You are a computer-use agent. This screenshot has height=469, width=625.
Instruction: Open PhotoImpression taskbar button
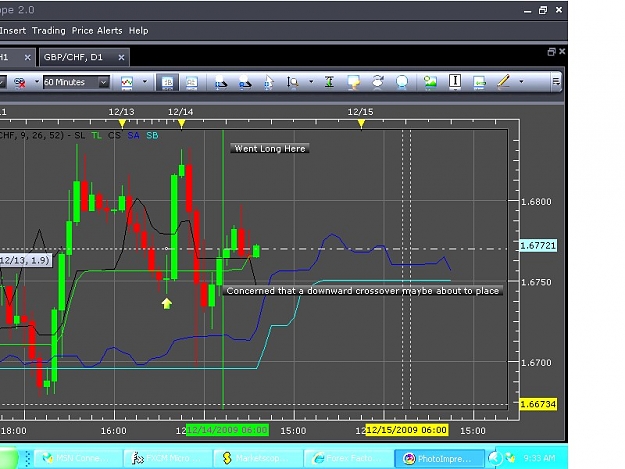pos(439,458)
